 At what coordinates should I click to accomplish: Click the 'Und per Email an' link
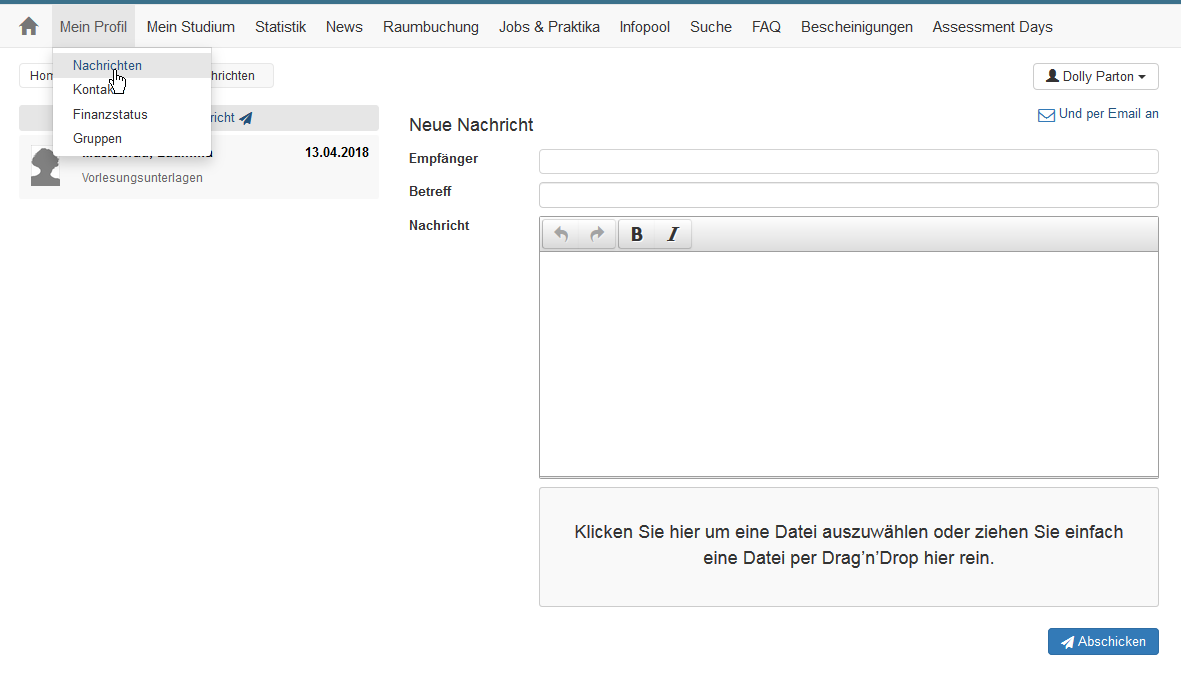(x=1108, y=114)
